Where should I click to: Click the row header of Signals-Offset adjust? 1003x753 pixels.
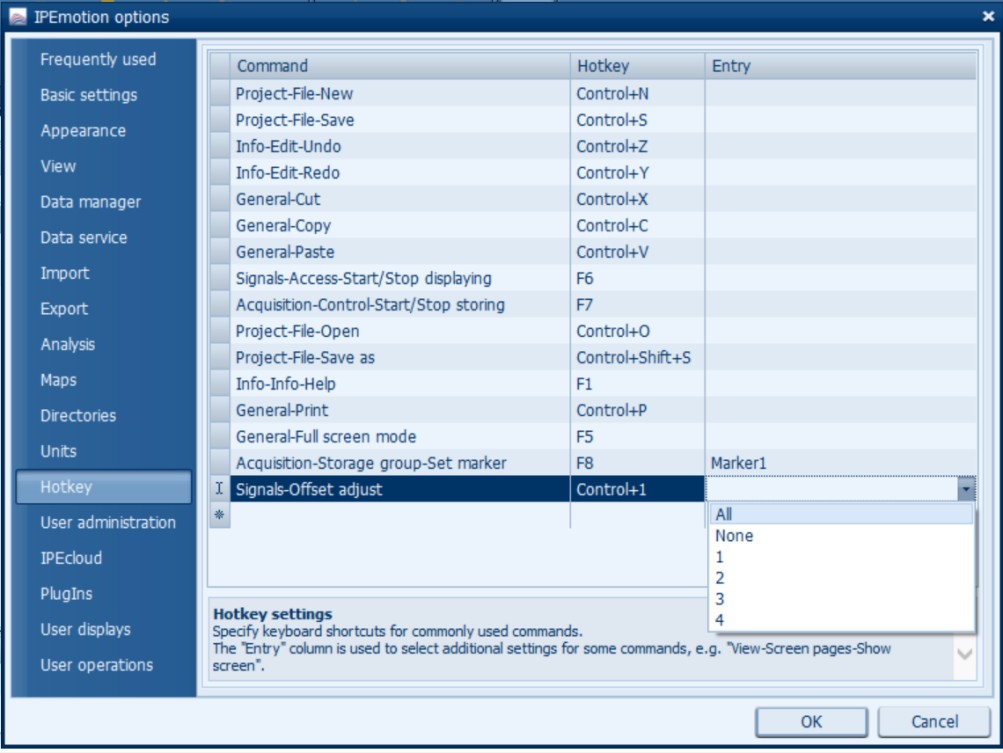click(x=219, y=489)
